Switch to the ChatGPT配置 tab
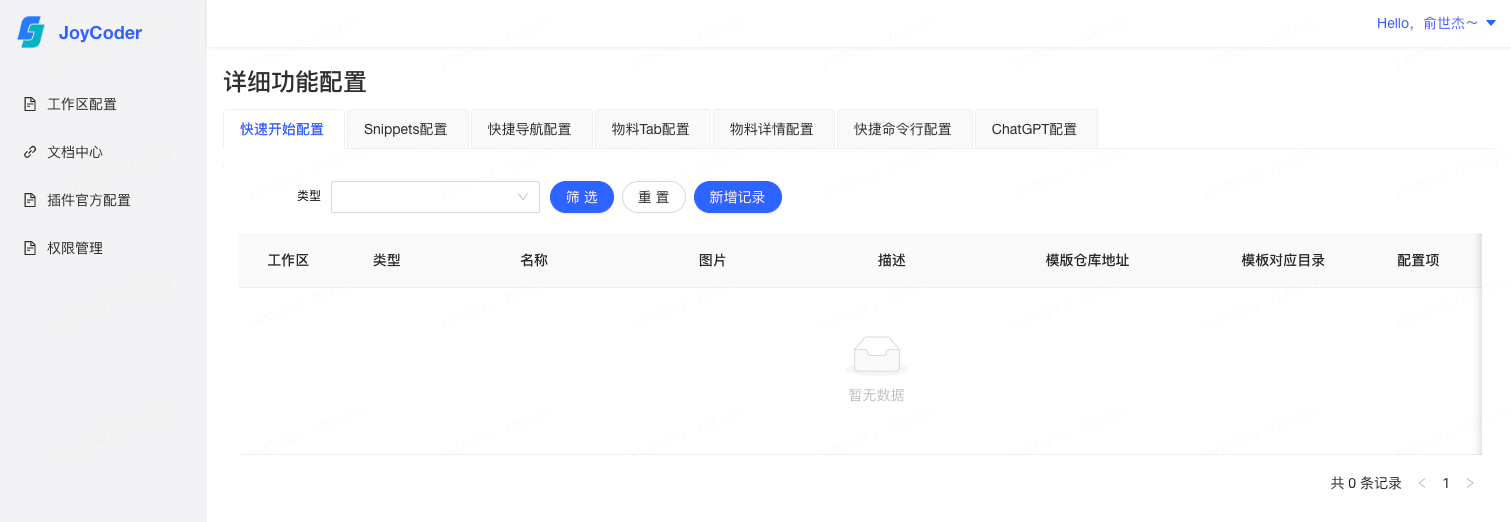Image resolution: width=1511 pixels, height=522 pixels. [x=1035, y=129]
